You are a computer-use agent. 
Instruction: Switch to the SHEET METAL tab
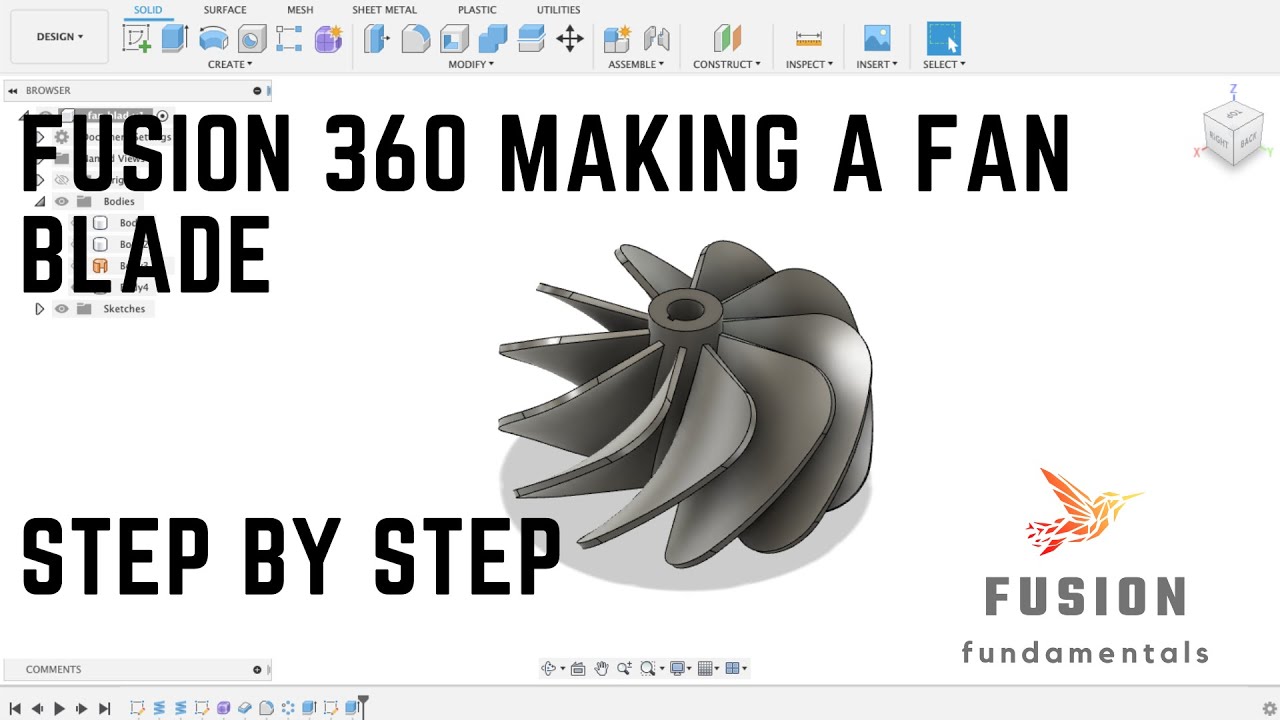click(385, 10)
